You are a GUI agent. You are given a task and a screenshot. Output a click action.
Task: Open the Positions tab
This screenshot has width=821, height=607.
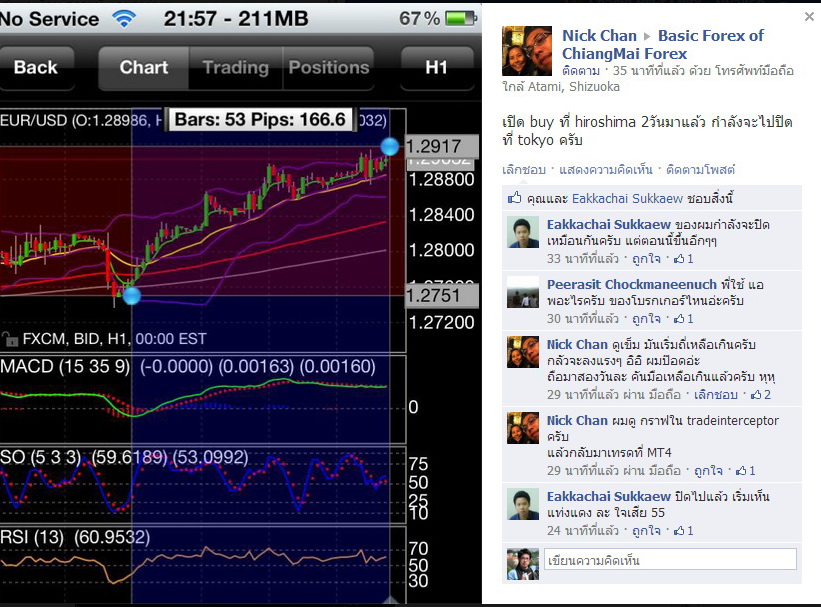(x=329, y=68)
